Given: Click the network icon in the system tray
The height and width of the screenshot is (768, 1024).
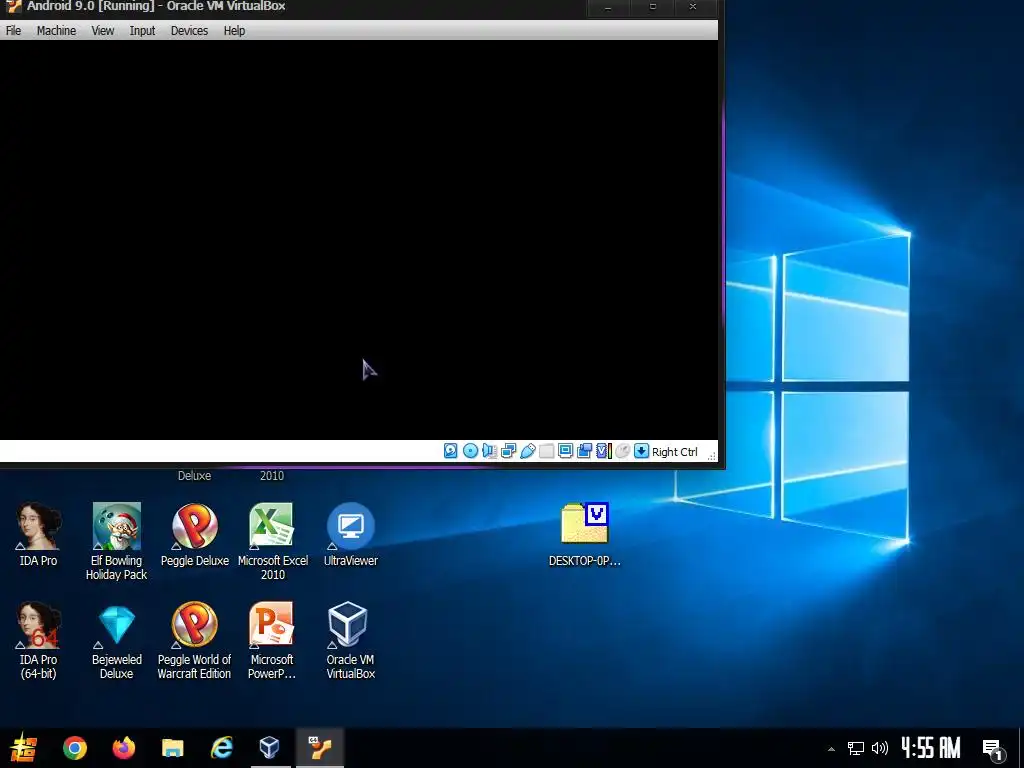Looking at the screenshot, I should [x=856, y=748].
